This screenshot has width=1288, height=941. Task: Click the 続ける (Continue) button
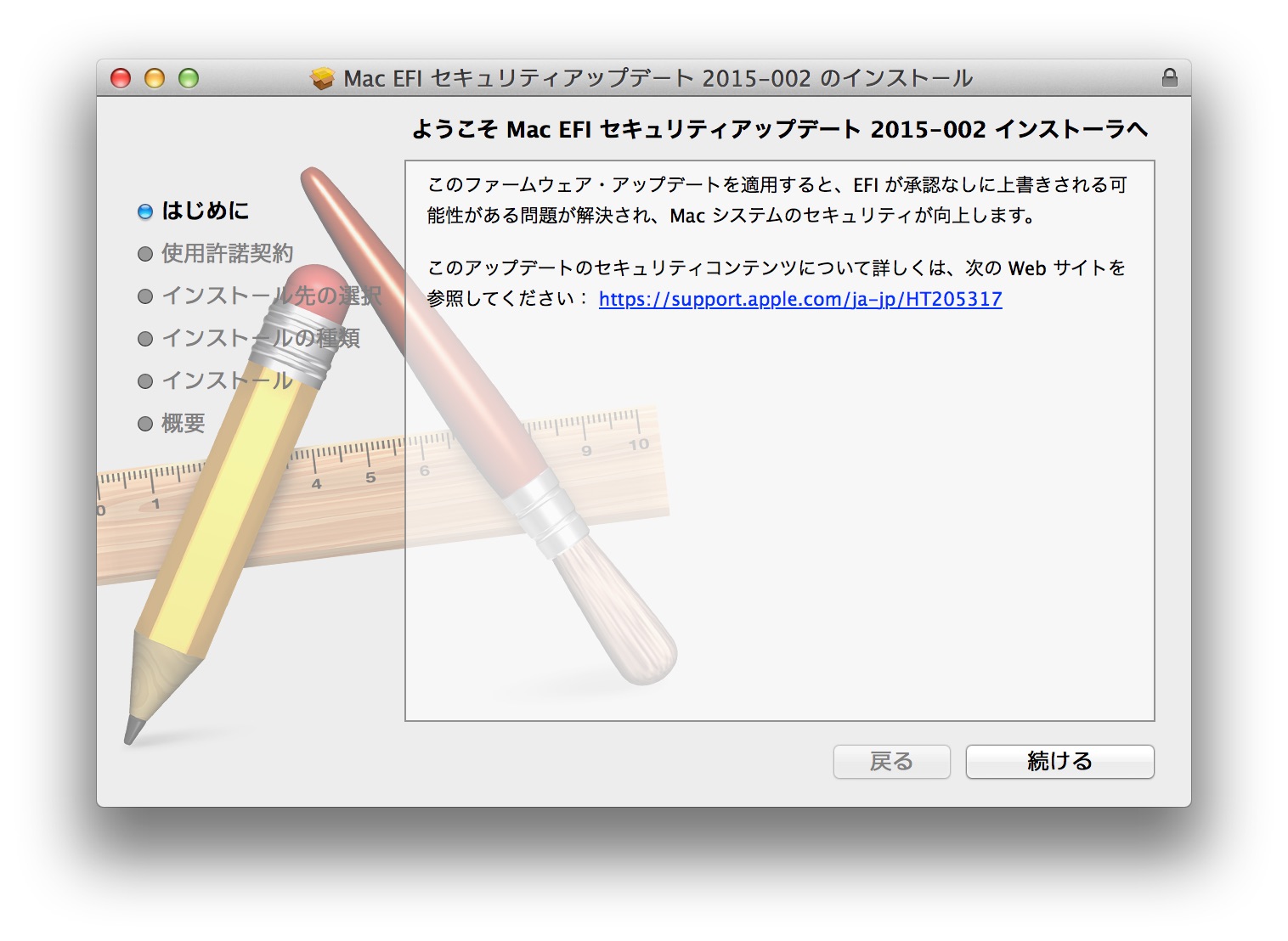tap(1059, 762)
